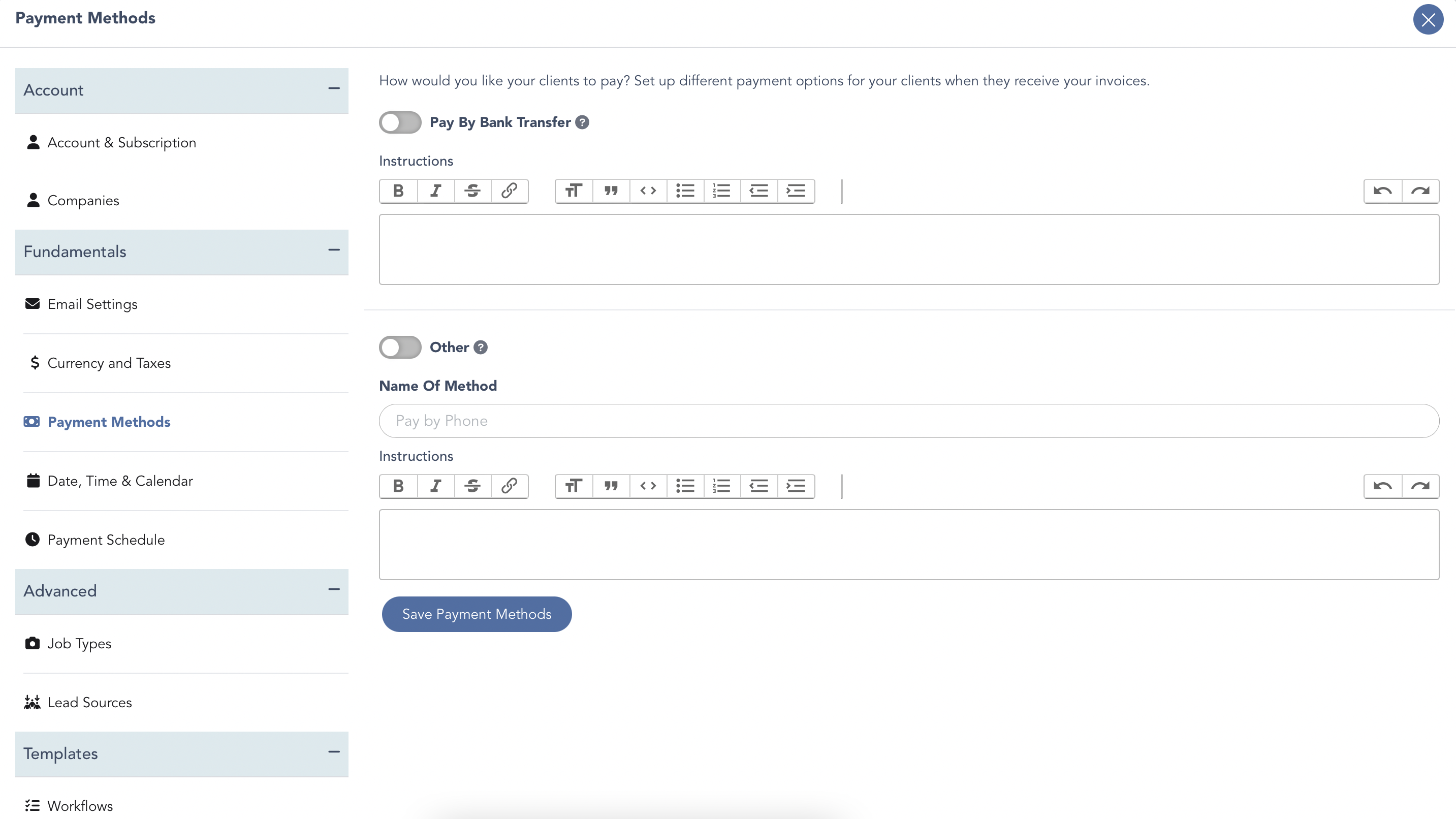Image resolution: width=1456 pixels, height=819 pixels.
Task: Decrease indent in Other method instructions toolbar
Action: point(758,486)
